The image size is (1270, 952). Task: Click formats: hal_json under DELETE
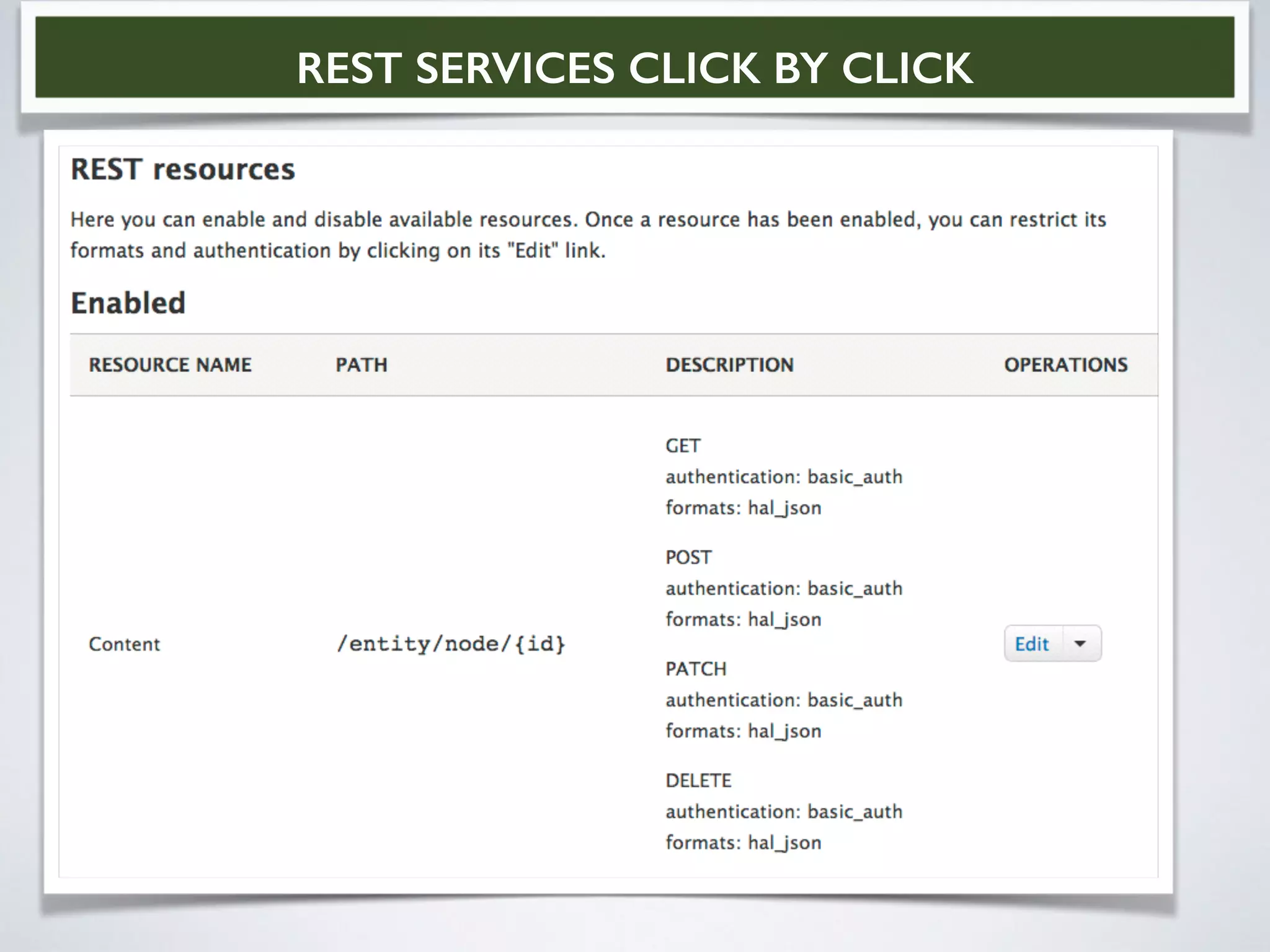pyautogui.click(x=744, y=843)
